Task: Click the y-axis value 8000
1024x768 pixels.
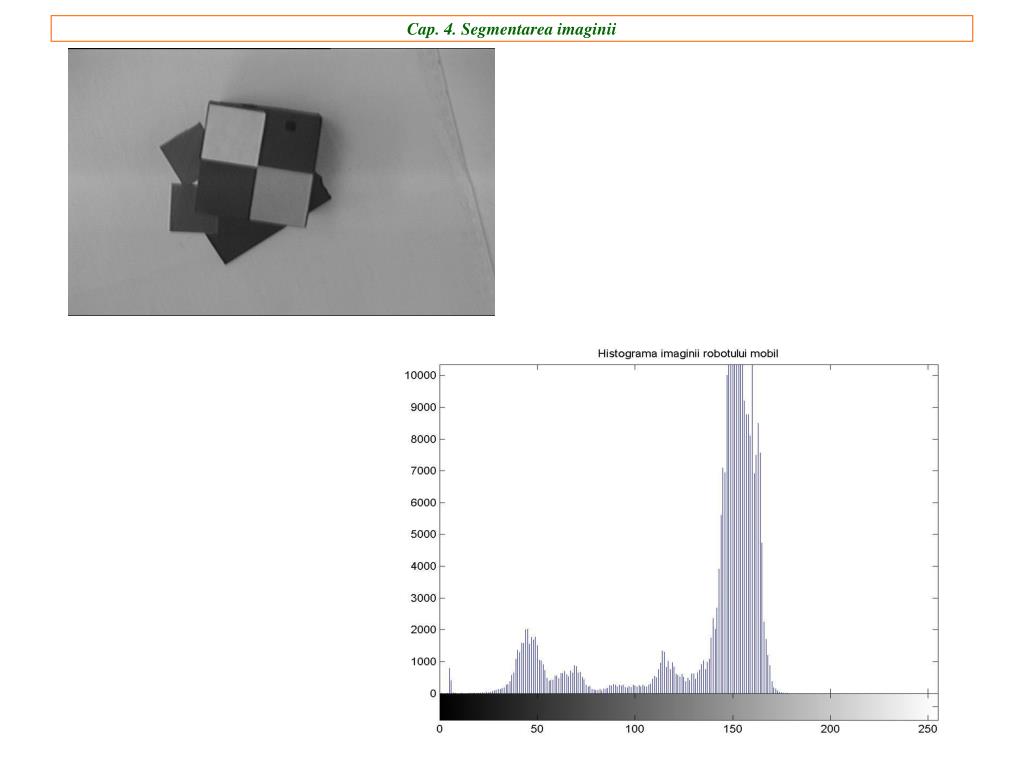Action: click(x=423, y=439)
